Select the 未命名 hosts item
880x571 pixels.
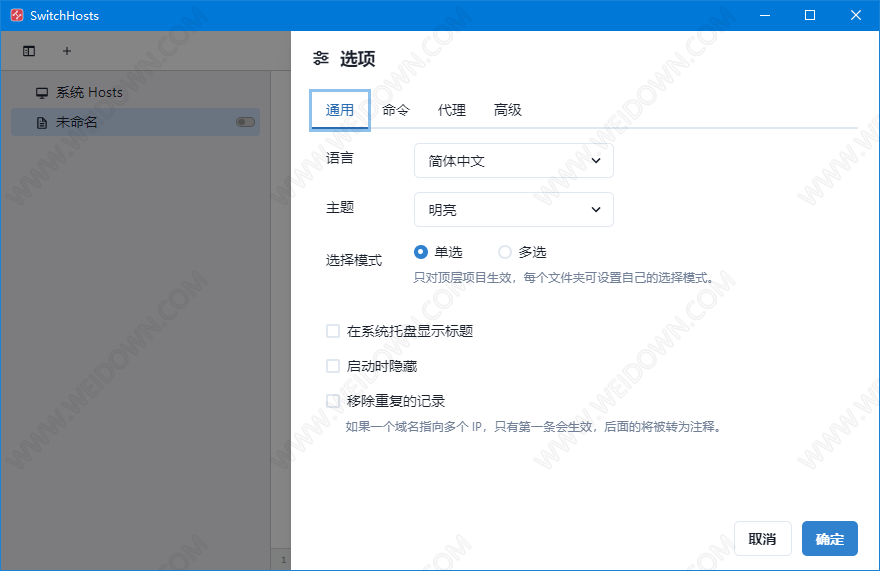135,122
